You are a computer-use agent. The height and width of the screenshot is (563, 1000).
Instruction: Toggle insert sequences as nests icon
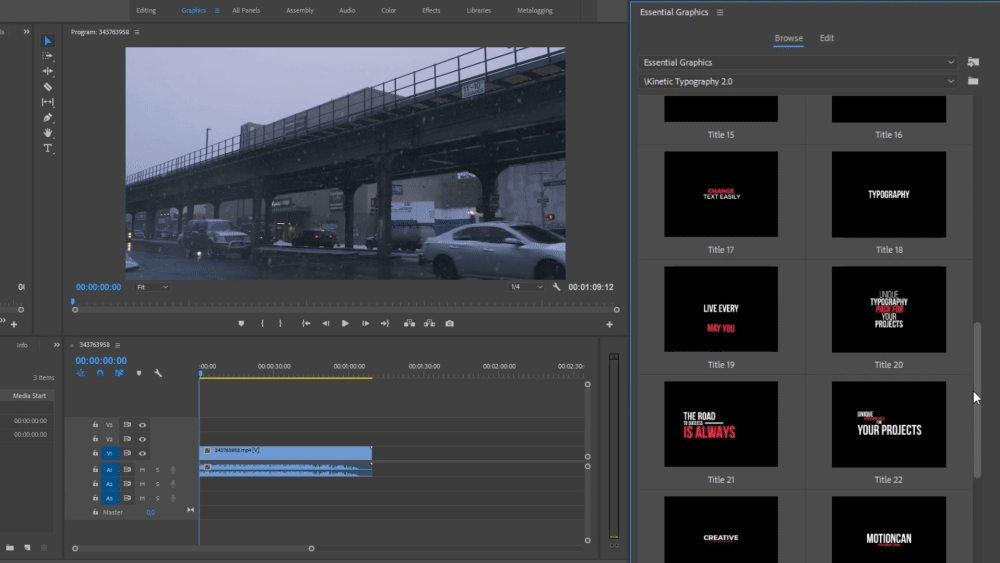pyautogui.click(x=81, y=373)
